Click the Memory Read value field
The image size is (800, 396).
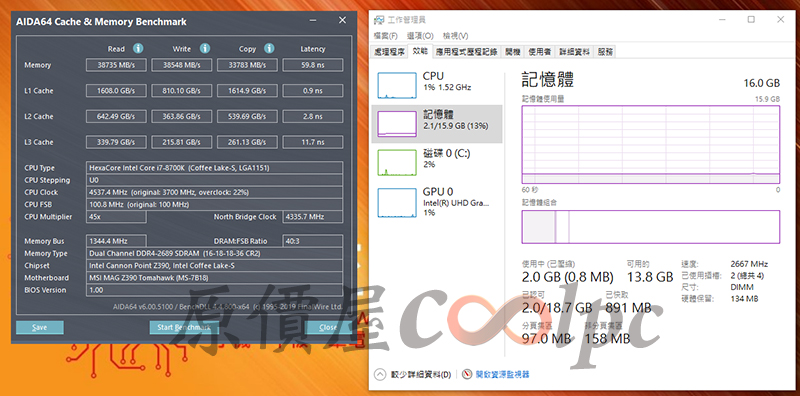[x=116, y=65]
